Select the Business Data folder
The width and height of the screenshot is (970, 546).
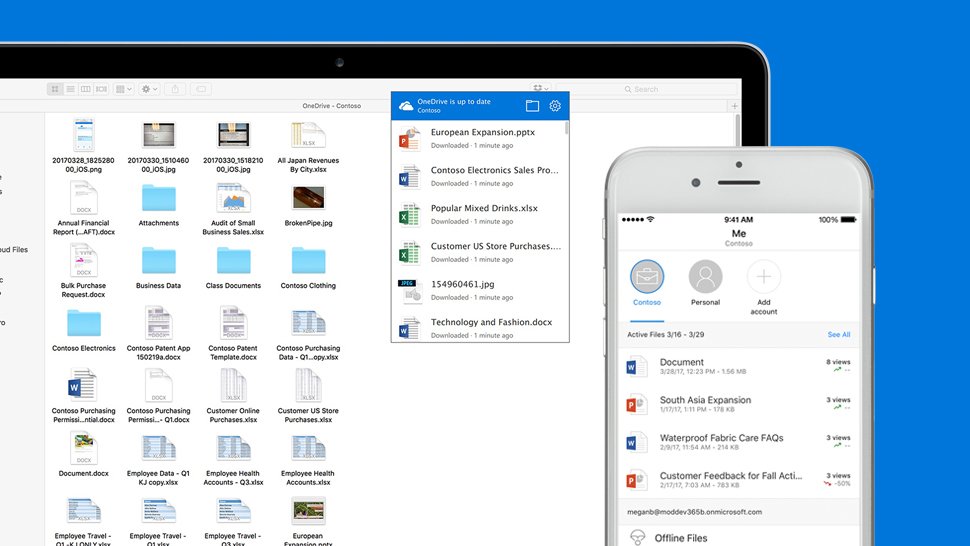point(158,268)
